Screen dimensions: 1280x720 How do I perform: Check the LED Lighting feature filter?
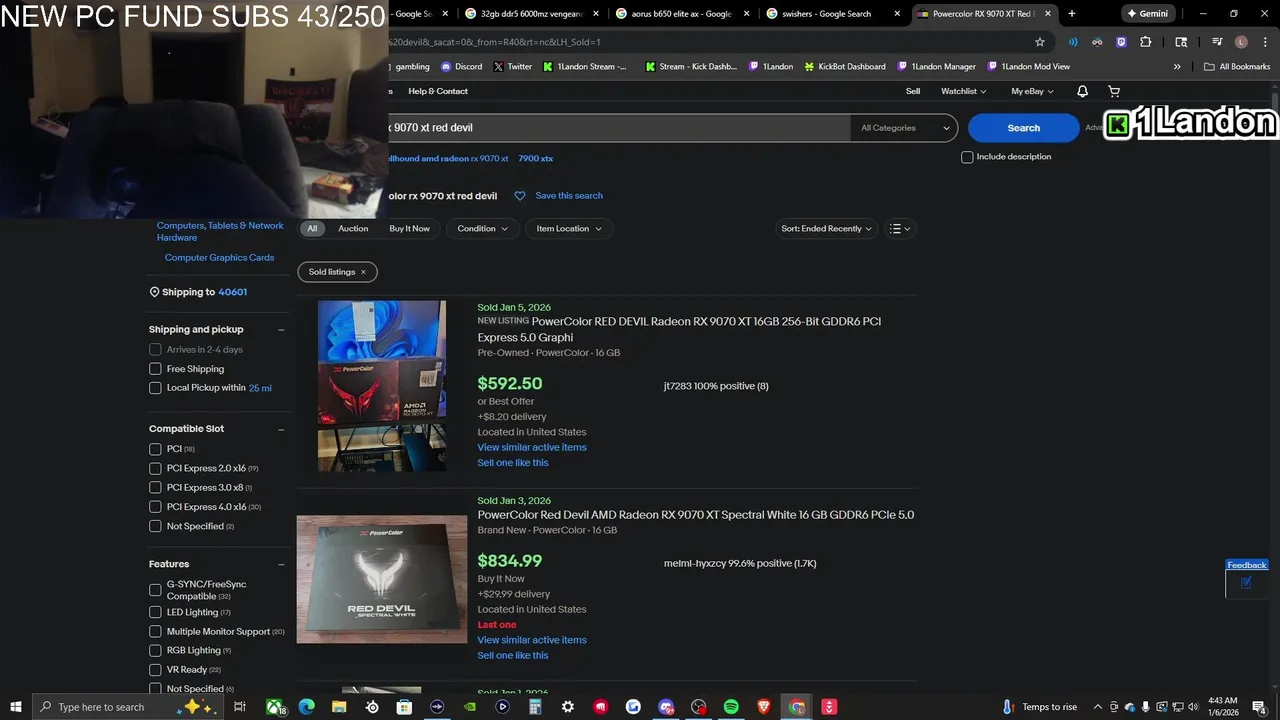(x=155, y=612)
